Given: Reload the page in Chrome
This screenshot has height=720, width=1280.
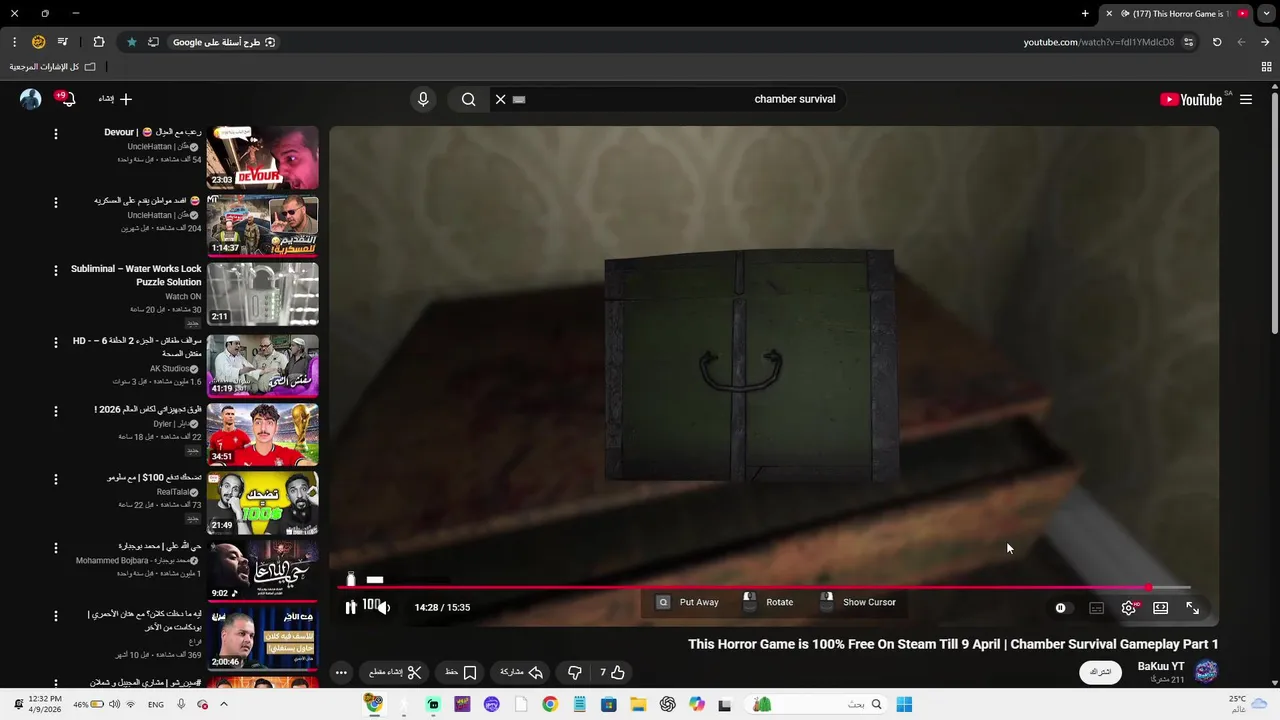Looking at the screenshot, I should (1217, 42).
